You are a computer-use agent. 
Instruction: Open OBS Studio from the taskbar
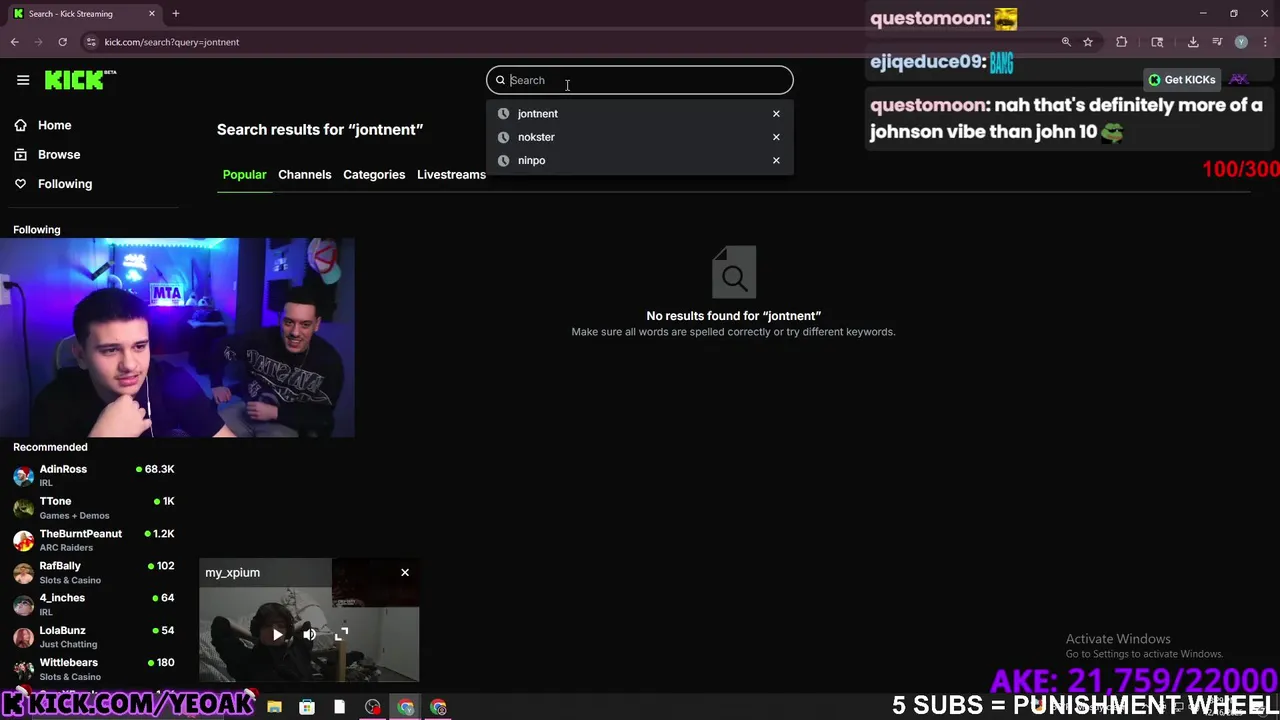(373, 707)
